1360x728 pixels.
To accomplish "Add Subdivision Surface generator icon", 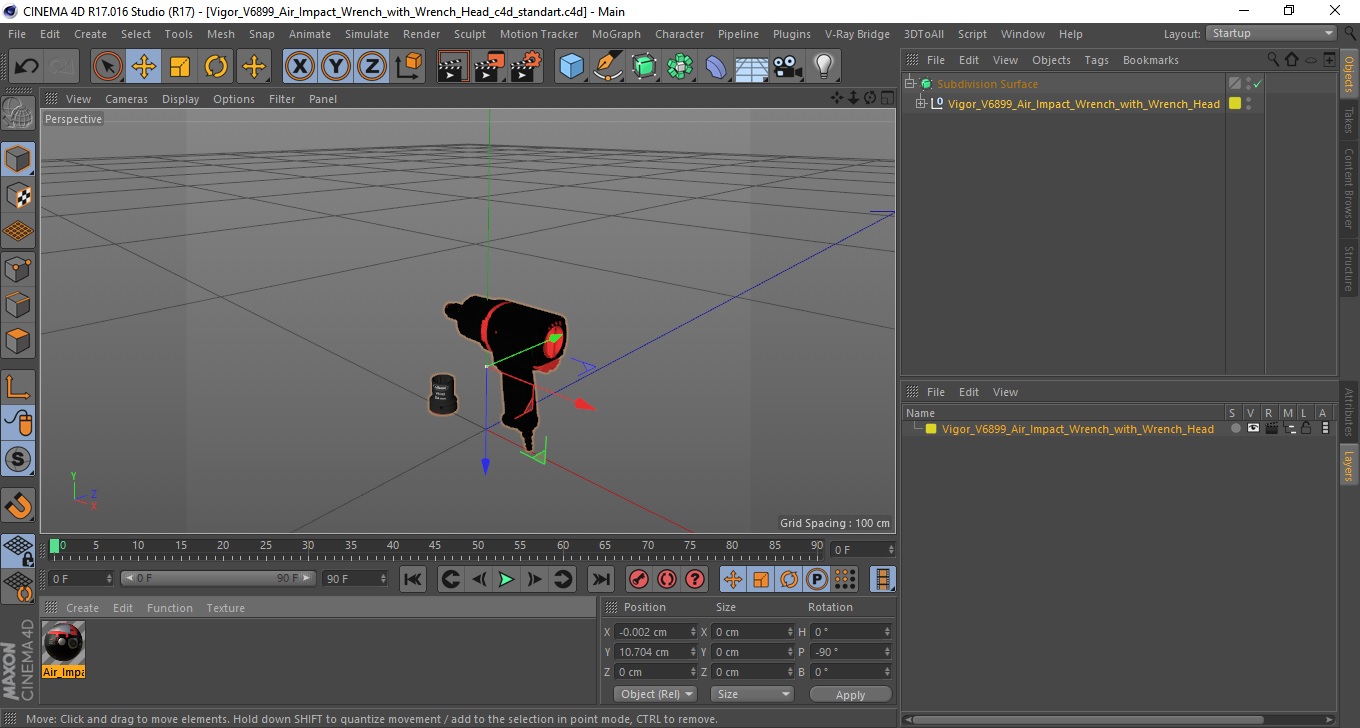I will (644, 67).
